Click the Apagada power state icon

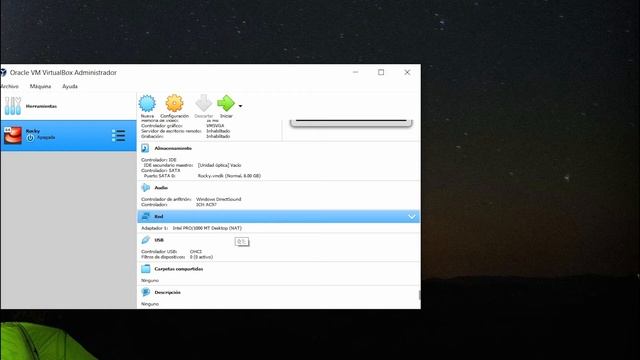pyautogui.click(x=30, y=138)
